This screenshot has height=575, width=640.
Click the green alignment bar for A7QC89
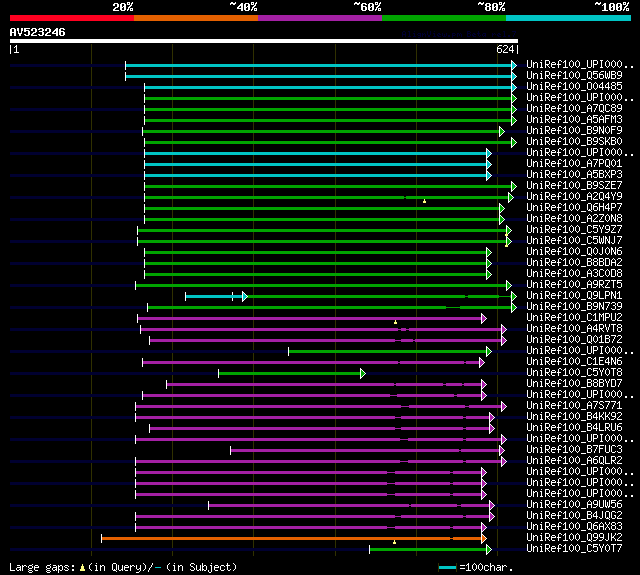click(329, 109)
